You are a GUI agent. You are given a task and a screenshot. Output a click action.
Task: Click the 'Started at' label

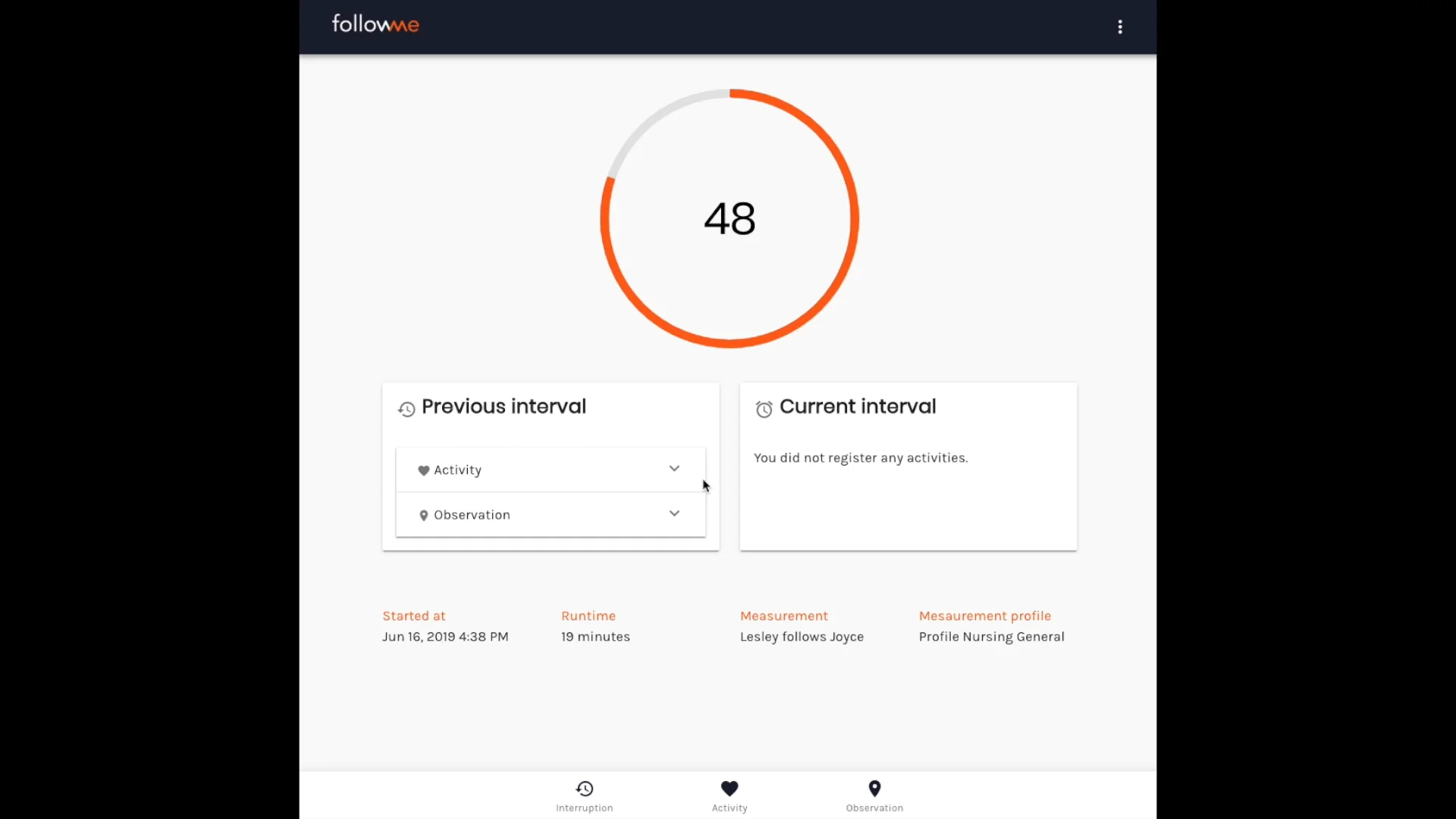[414, 616]
